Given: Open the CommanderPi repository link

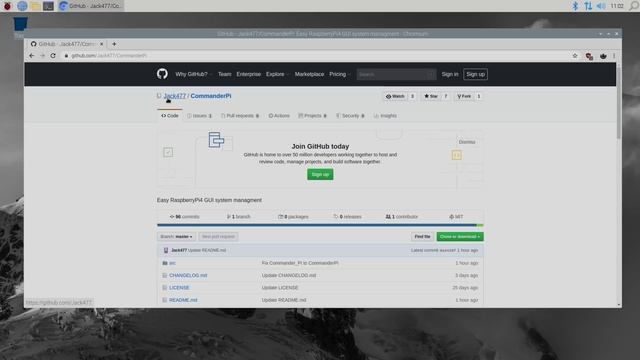Looking at the screenshot, I should point(211,96).
